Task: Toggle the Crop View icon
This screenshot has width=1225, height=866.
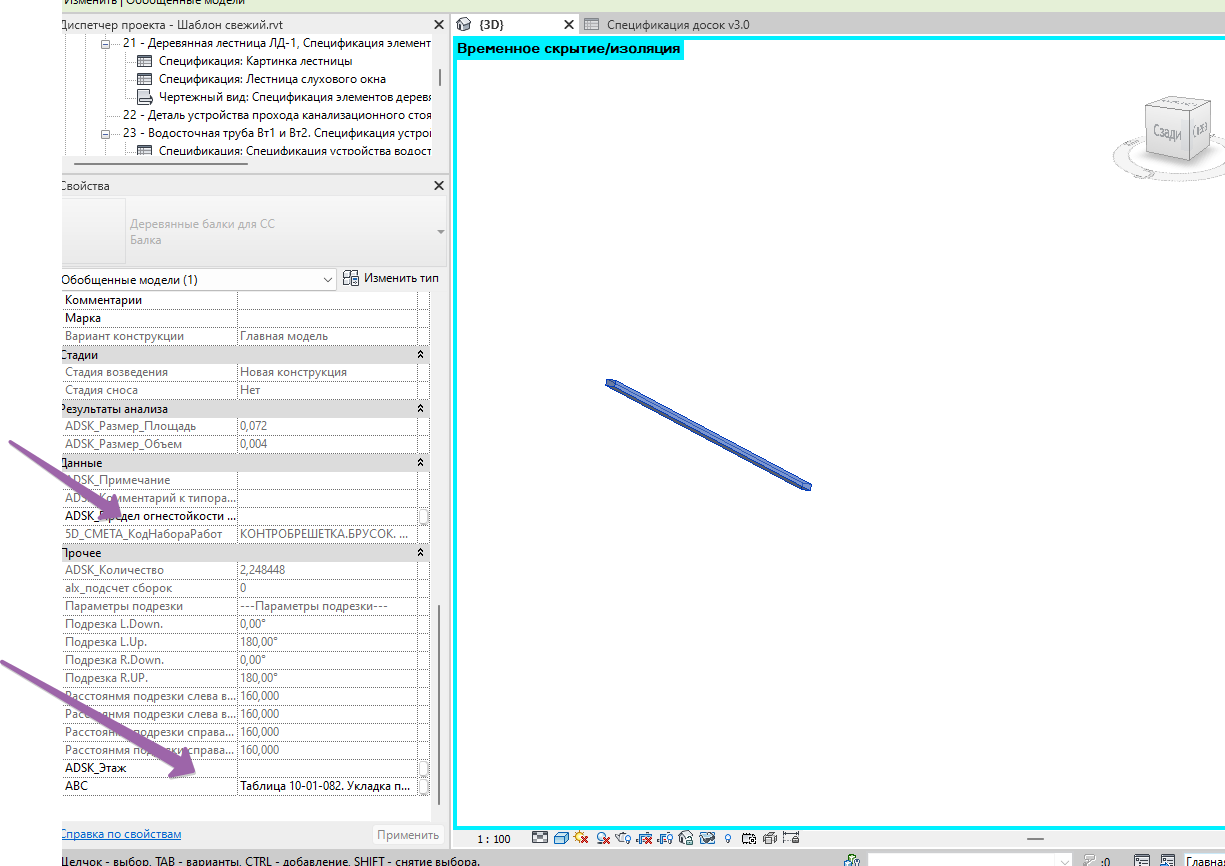Action: (x=645, y=838)
